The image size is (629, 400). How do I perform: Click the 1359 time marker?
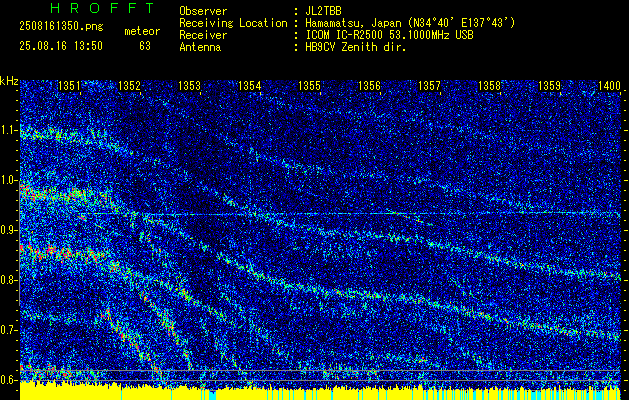549,85
